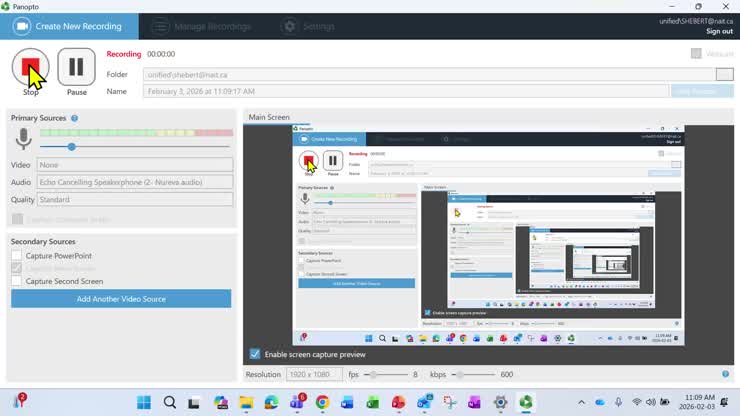Open the Wi-Fi network tray icon
The height and width of the screenshot is (416, 740).
pos(637,402)
